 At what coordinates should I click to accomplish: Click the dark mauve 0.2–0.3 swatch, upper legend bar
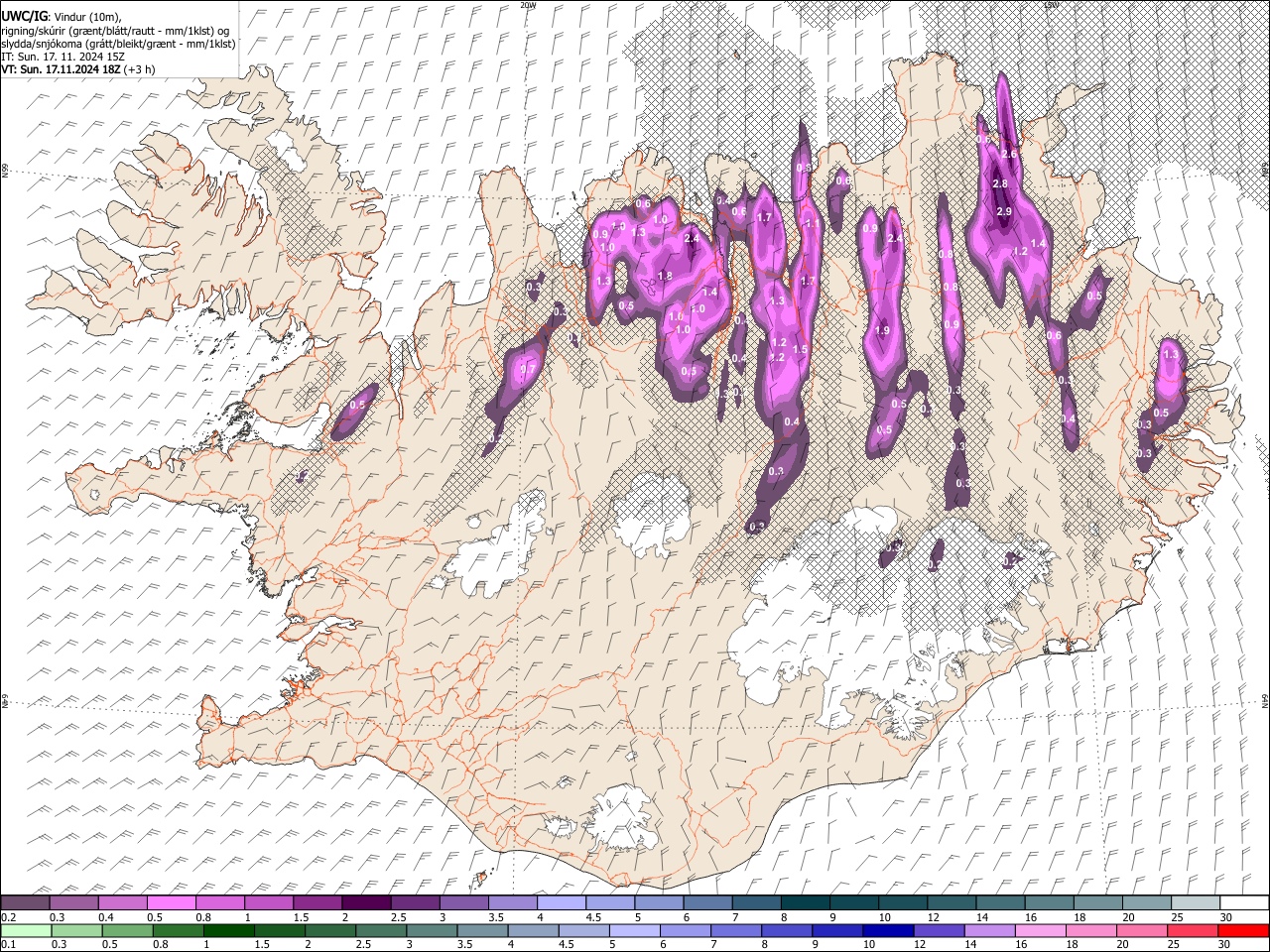pyautogui.click(x=26, y=903)
